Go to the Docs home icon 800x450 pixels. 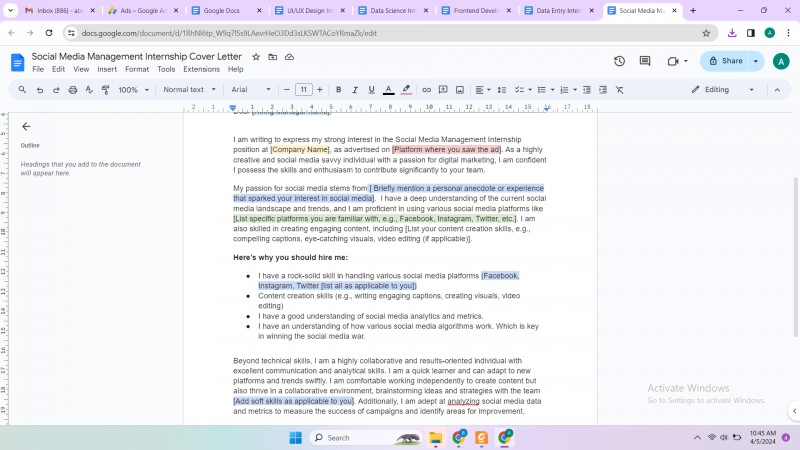(x=17, y=63)
